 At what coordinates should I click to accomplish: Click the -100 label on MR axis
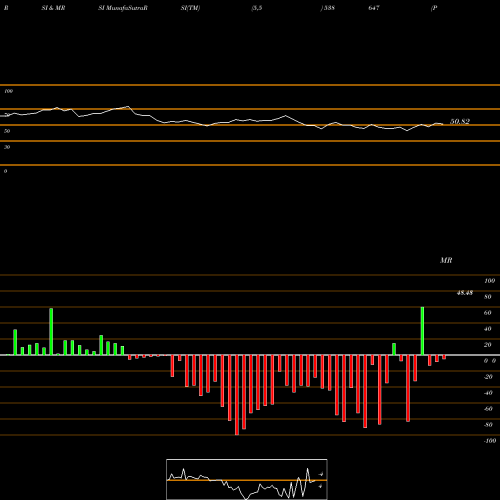coord(490,441)
